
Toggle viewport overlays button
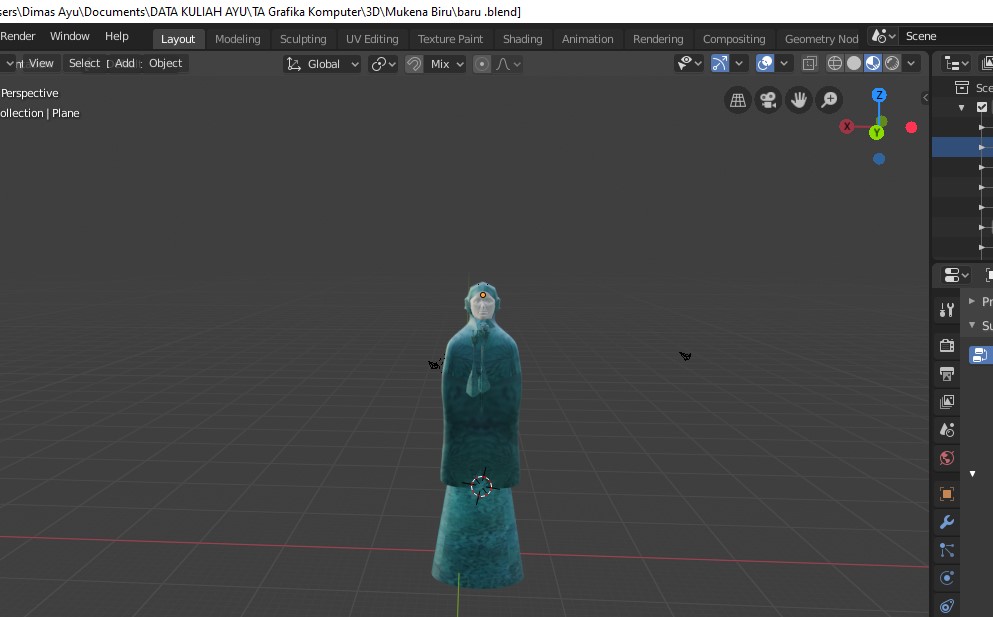pos(765,64)
